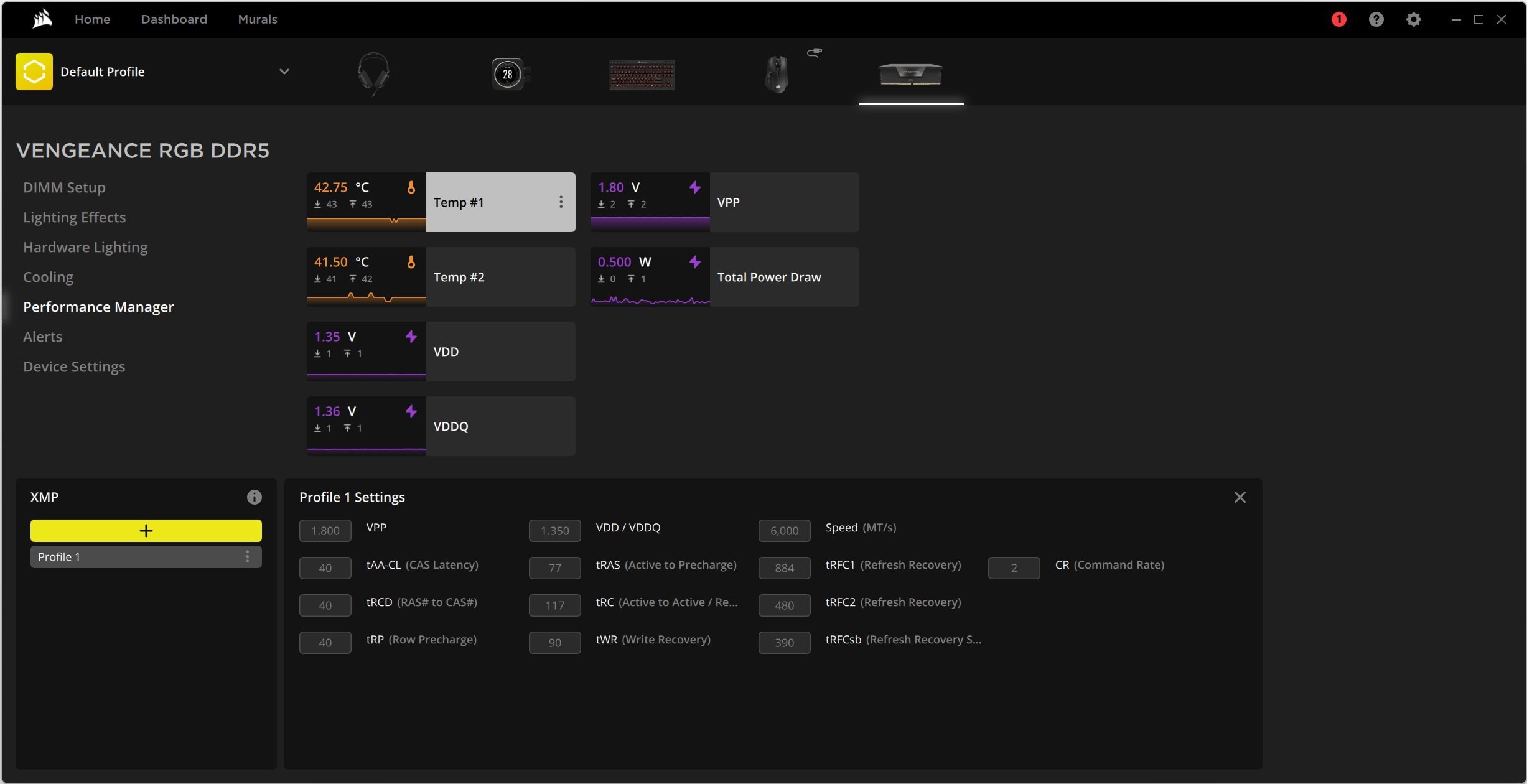Expand the Temp #1 panel options menu
1527x784 pixels.
[x=559, y=201]
